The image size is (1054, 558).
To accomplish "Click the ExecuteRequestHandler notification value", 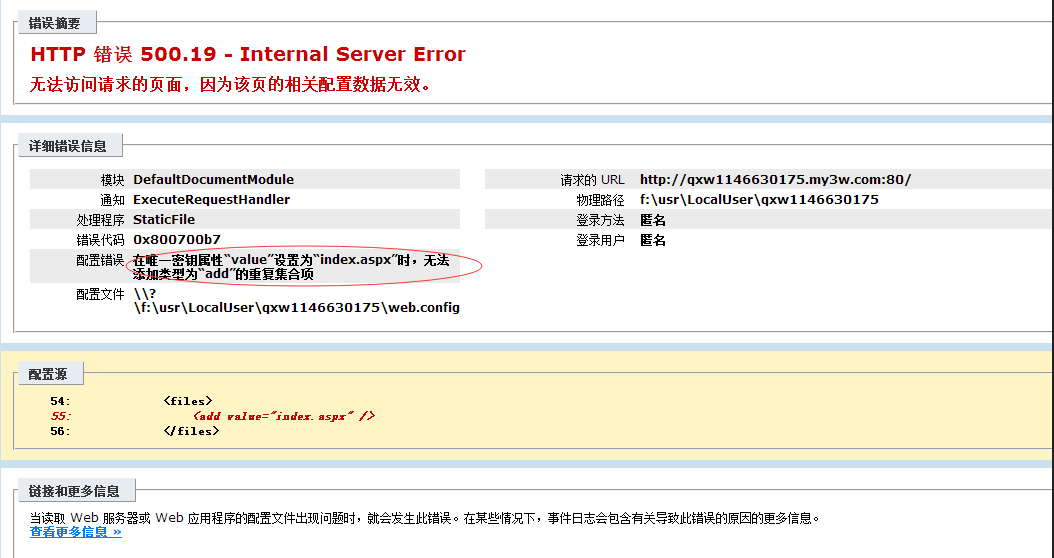I will pyautogui.click(x=211, y=200).
